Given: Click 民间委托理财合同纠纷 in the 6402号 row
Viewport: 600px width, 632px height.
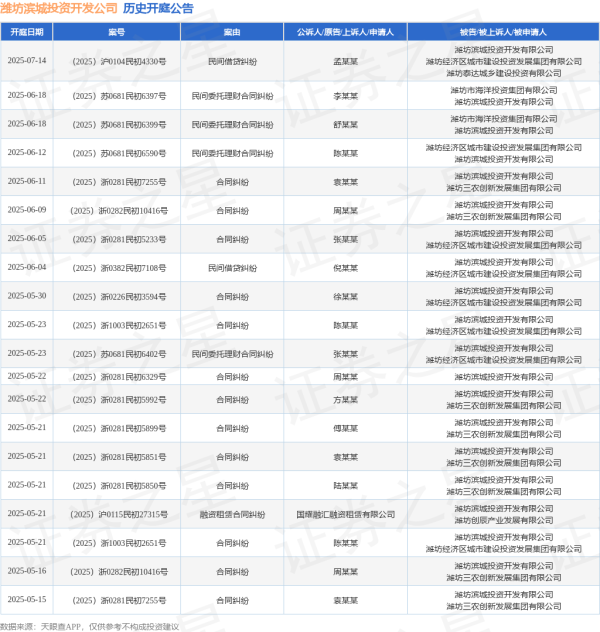Looking at the screenshot, I should tap(232, 354).
